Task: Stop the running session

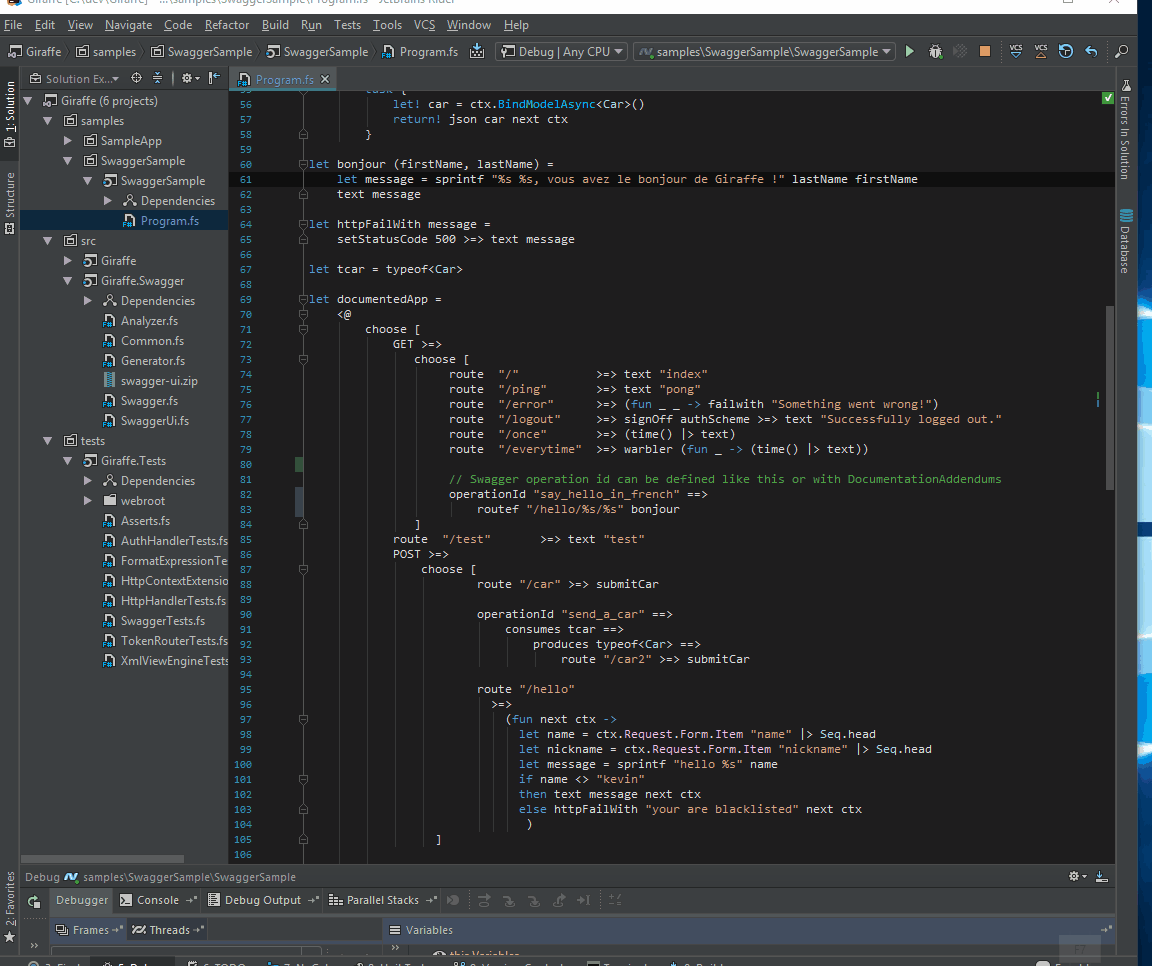Action: [x=985, y=52]
